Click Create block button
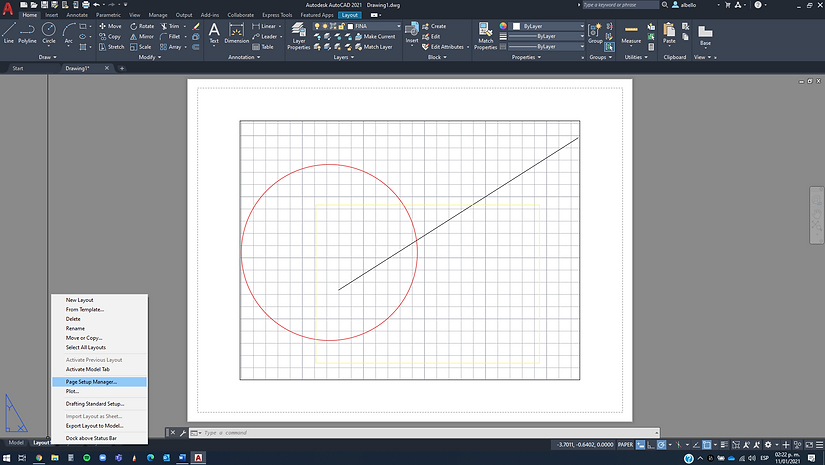The height and width of the screenshot is (465, 825). click(x=434, y=26)
